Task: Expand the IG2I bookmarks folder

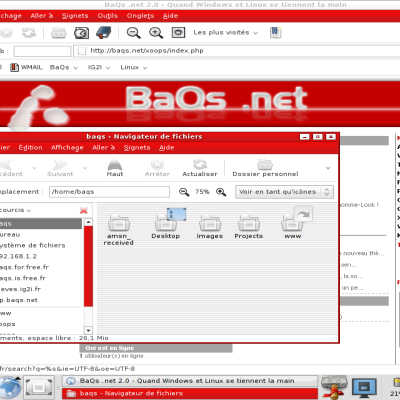Action: tap(99, 67)
